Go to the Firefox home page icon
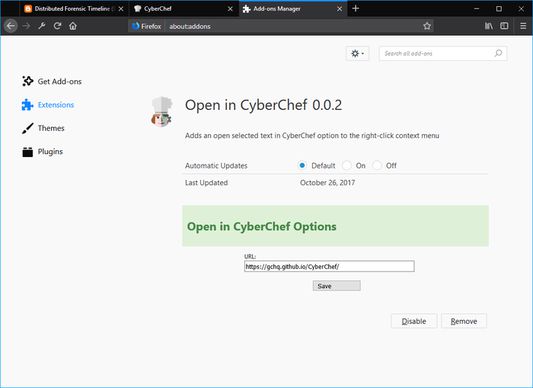 tap(73, 26)
